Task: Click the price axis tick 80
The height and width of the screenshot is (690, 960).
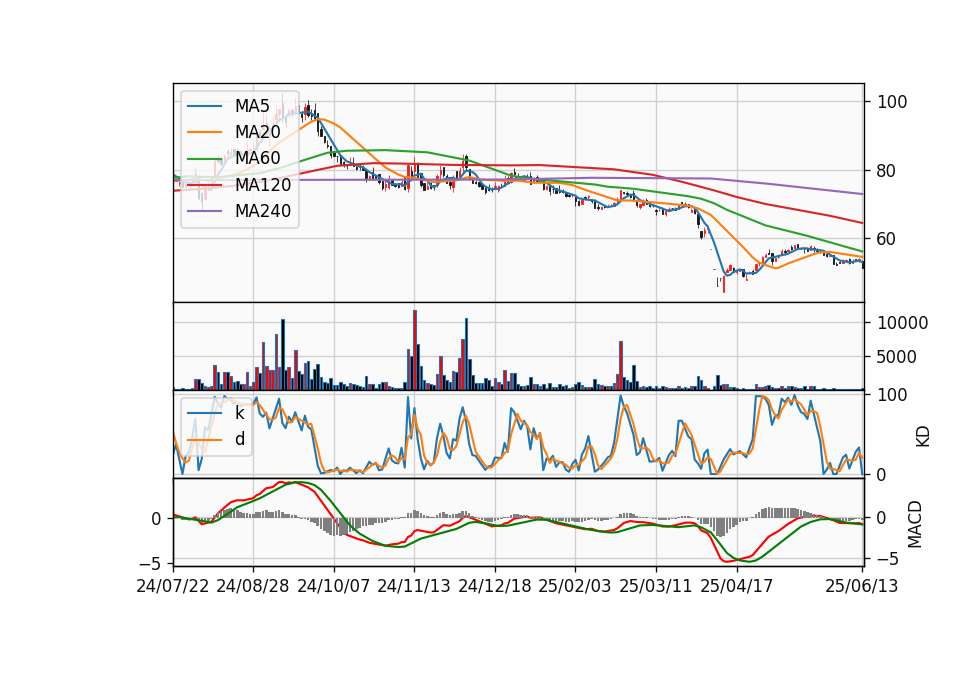Action: click(x=887, y=171)
